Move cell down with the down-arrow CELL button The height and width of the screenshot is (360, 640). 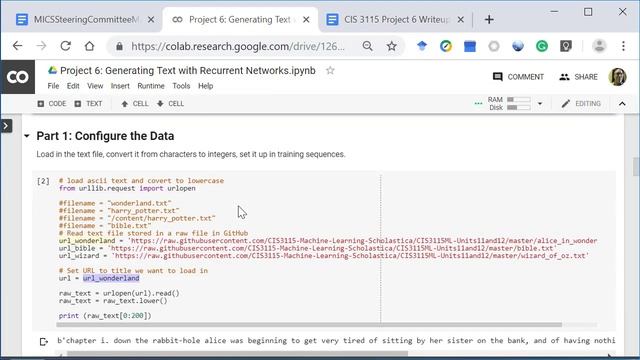coord(170,104)
